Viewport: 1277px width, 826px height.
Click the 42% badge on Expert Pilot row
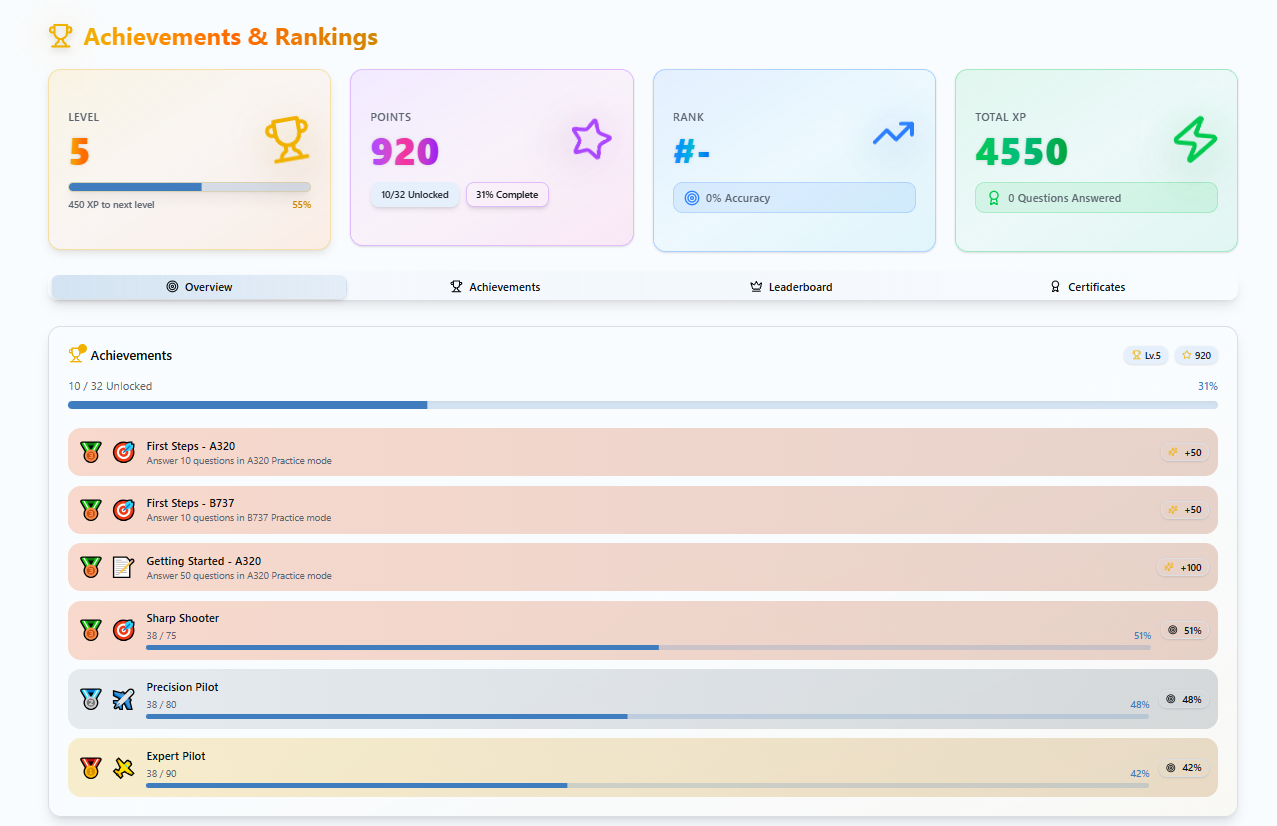pos(1184,768)
